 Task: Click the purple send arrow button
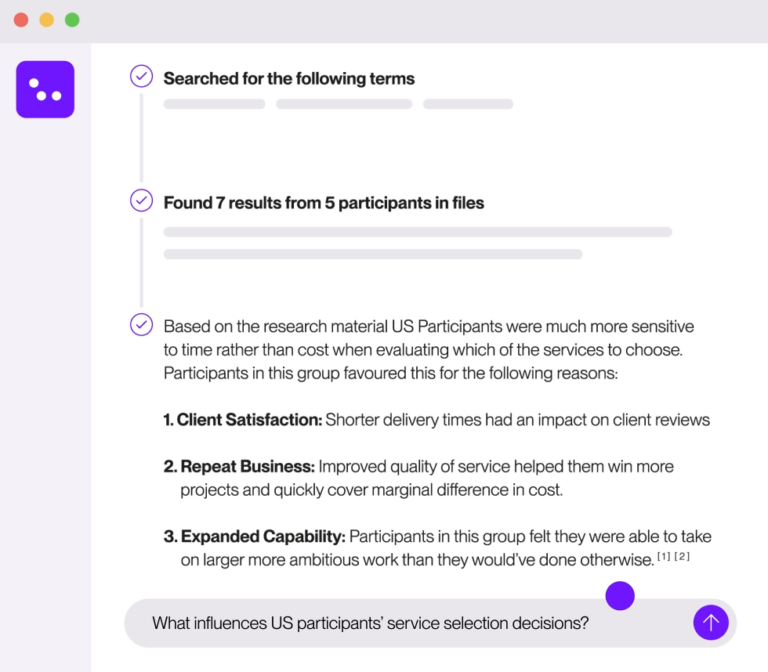click(x=710, y=623)
